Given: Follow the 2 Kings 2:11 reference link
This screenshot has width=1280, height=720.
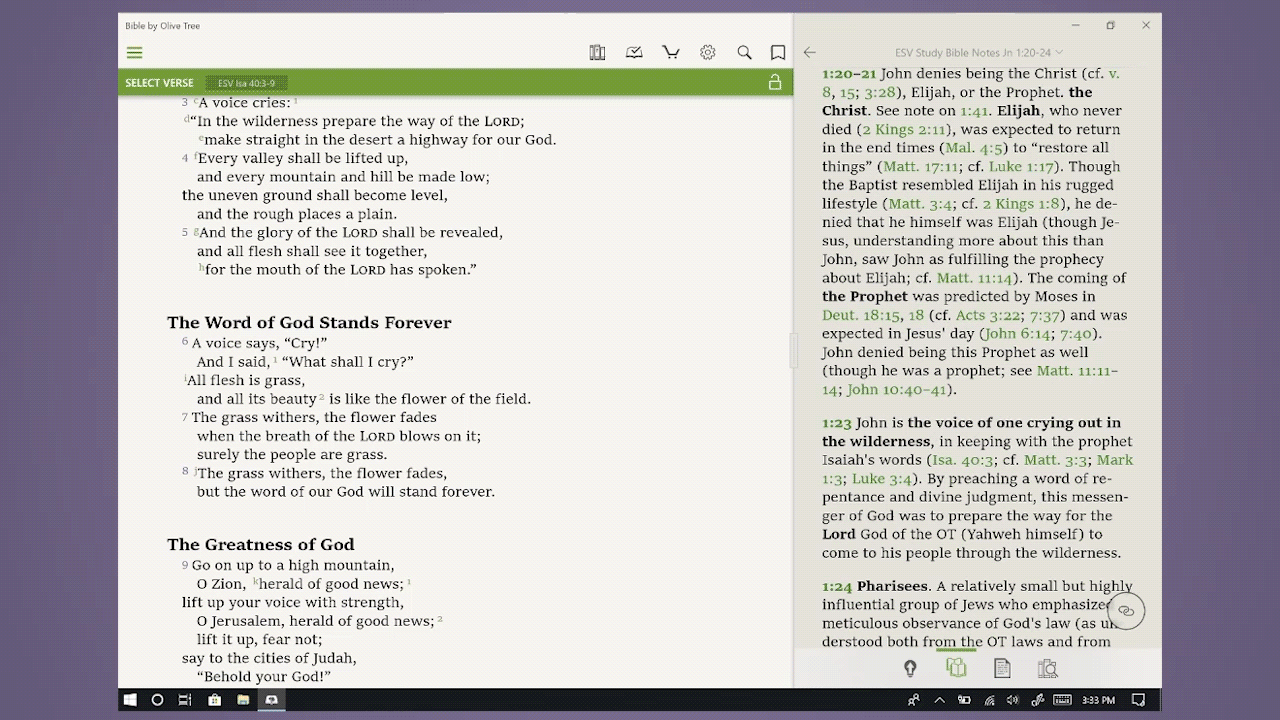Looking at the screenshot, I should (904, 129).
